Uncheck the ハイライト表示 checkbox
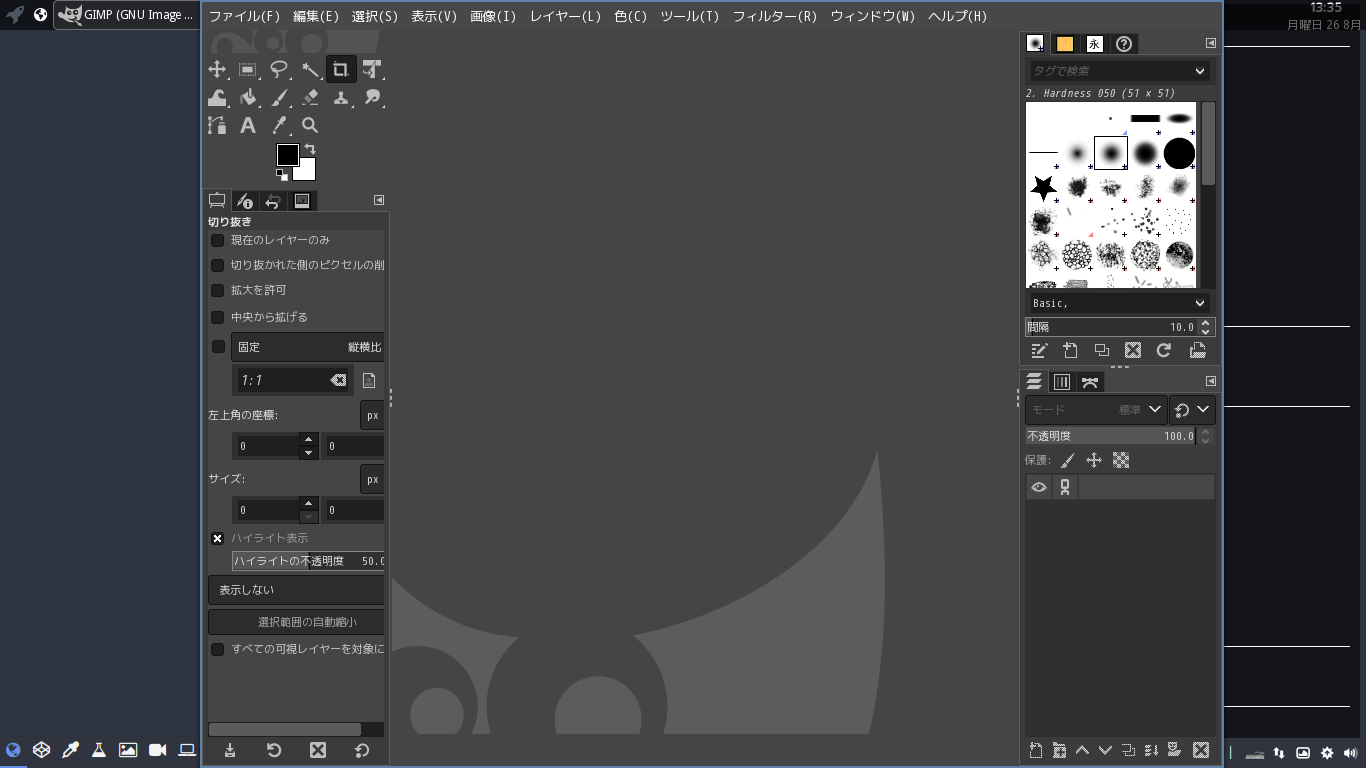 coord(217,538)
